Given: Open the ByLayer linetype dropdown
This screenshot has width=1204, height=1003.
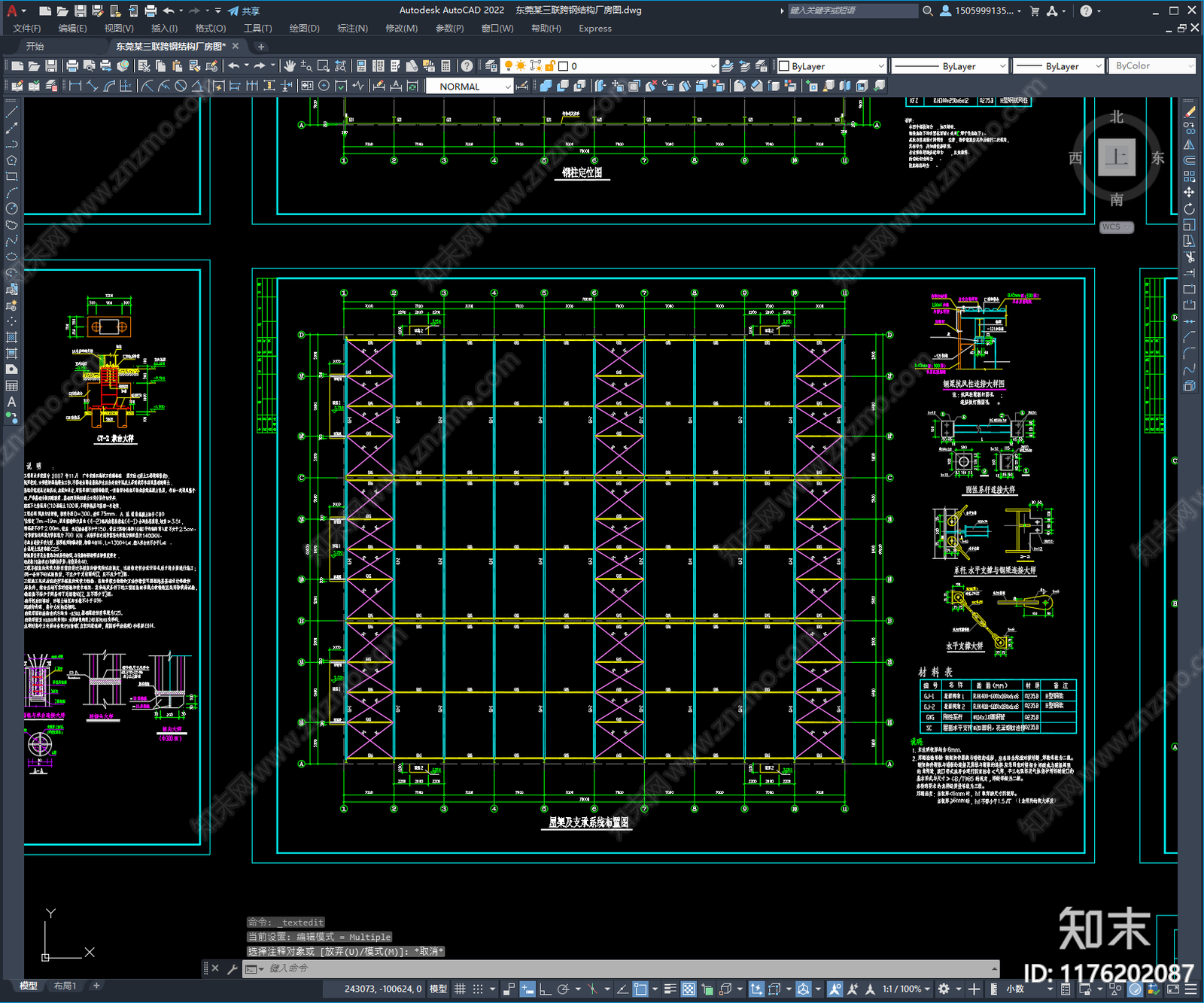Looking at the screenshot, I should click(950, 66).
